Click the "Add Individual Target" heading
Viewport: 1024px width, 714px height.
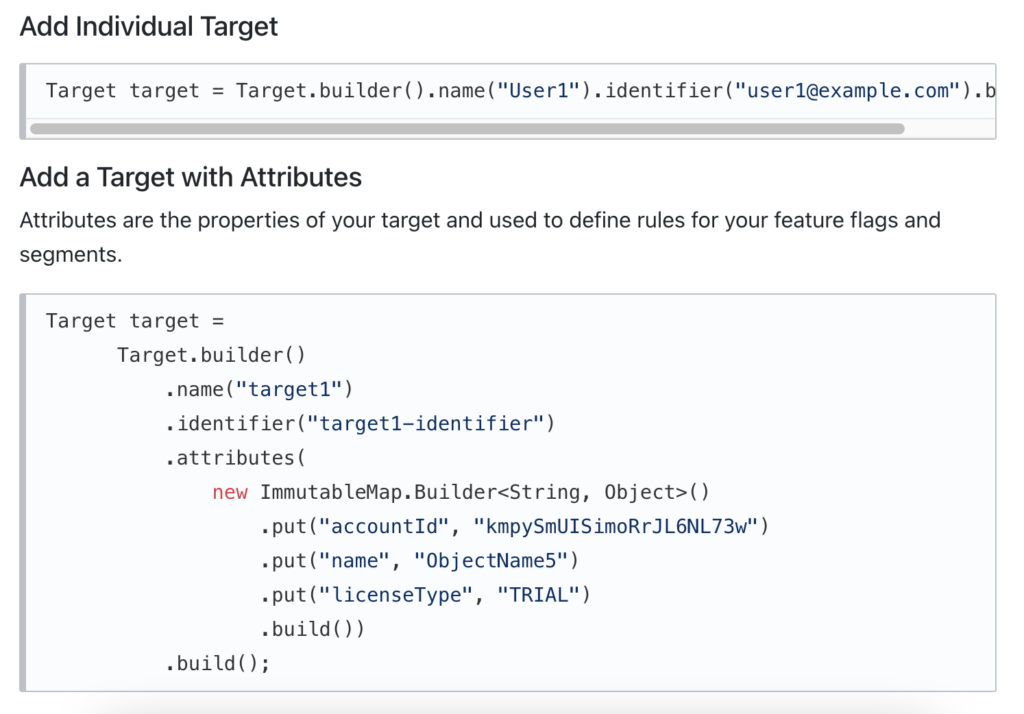(x=149, y=27)
